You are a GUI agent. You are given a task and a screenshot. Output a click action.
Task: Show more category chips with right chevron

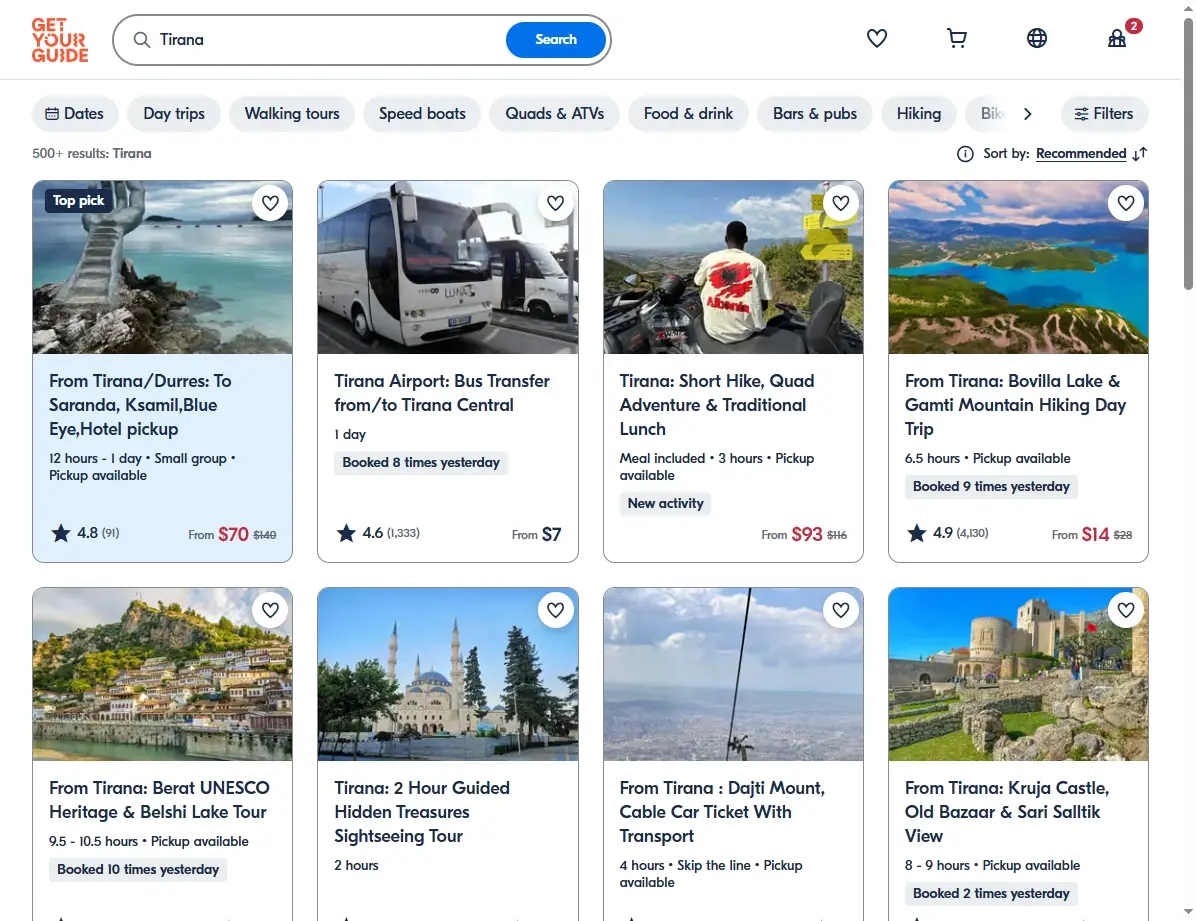tap(1027, 114)
